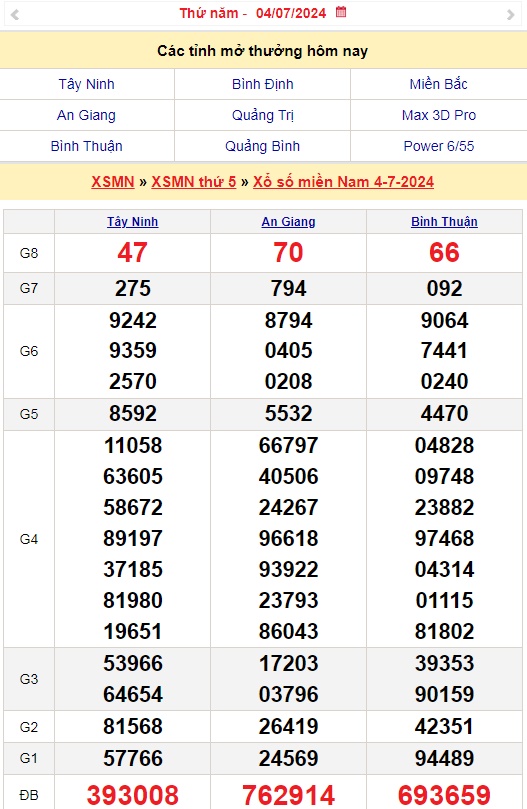
Task: Open Quảng Trị lottery link
Action: 262,115
